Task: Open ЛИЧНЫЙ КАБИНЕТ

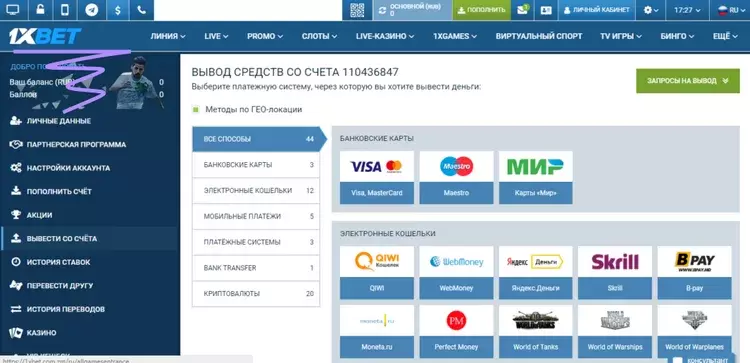Action: tap(596, 10)
